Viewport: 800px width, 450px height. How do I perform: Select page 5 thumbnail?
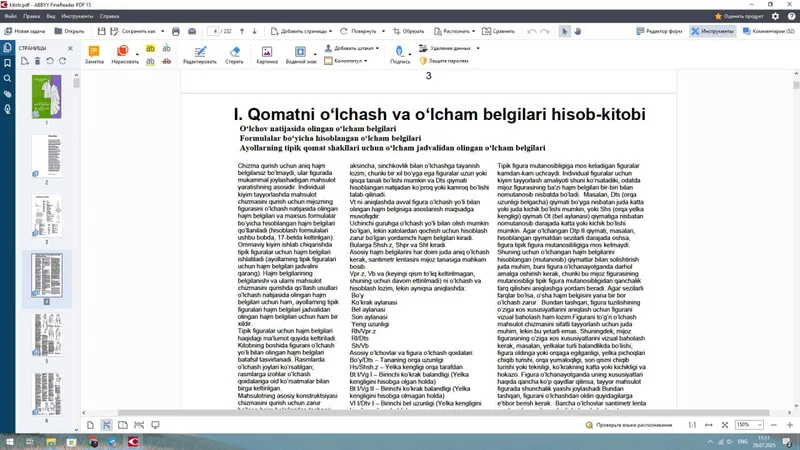[47, 335]
